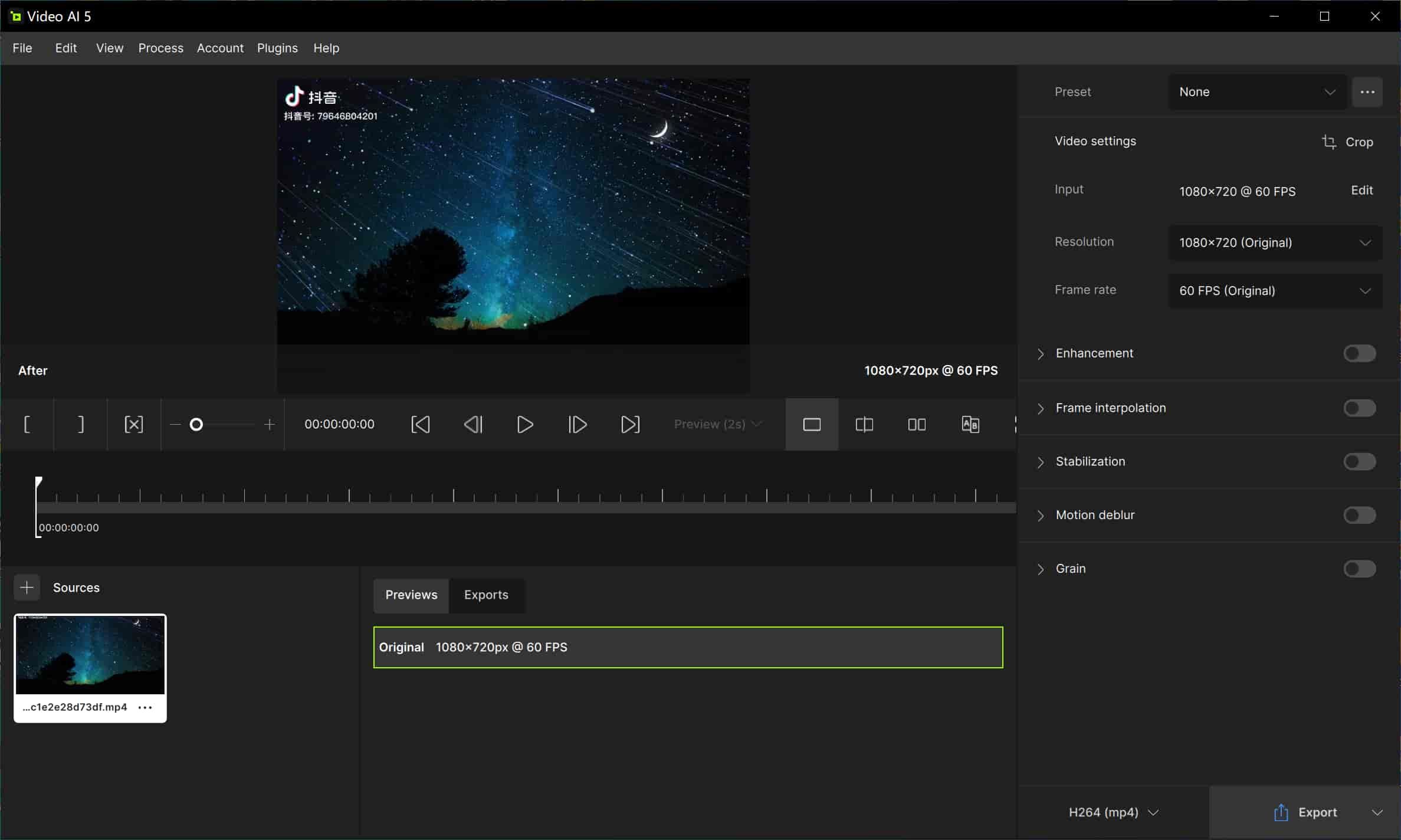Open the Help menu
The height and width of the screenshot is (840, 1401).
click(326, 48)
